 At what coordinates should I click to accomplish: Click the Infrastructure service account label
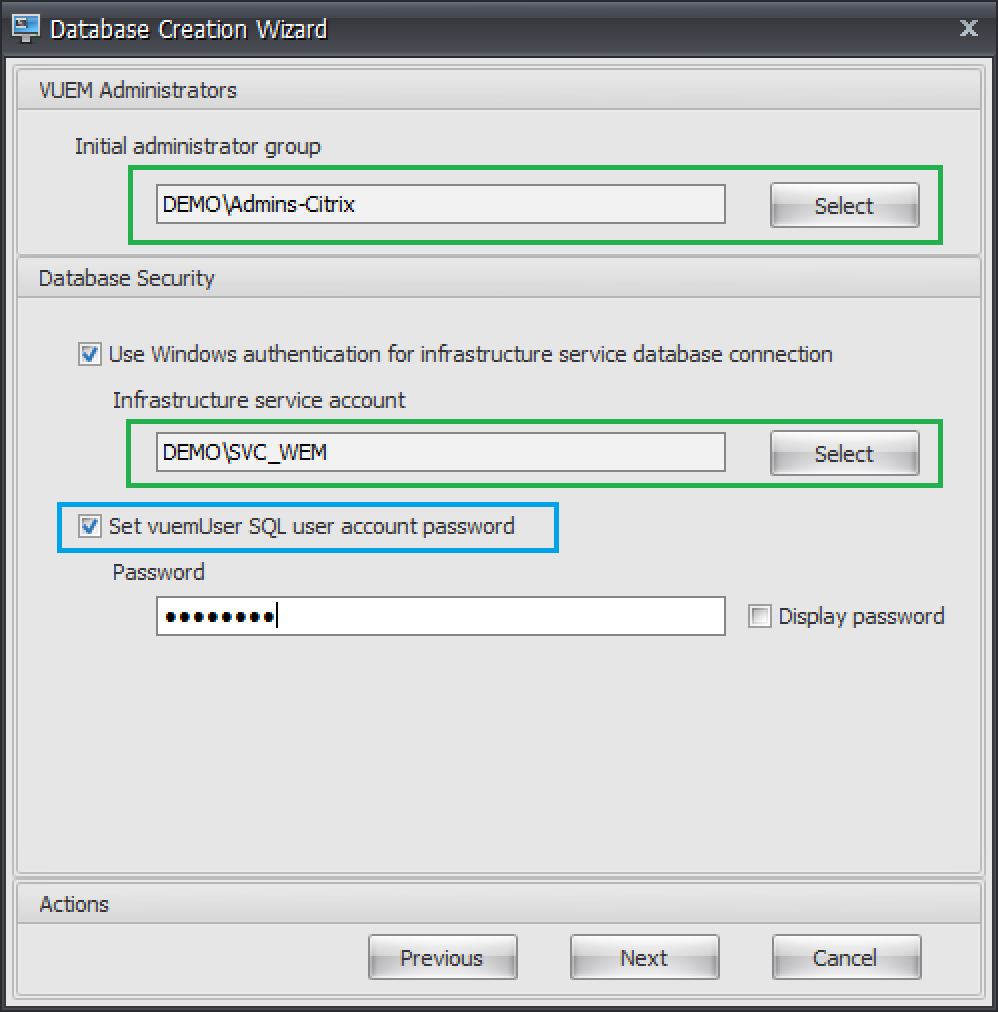[x=259, y=400]
